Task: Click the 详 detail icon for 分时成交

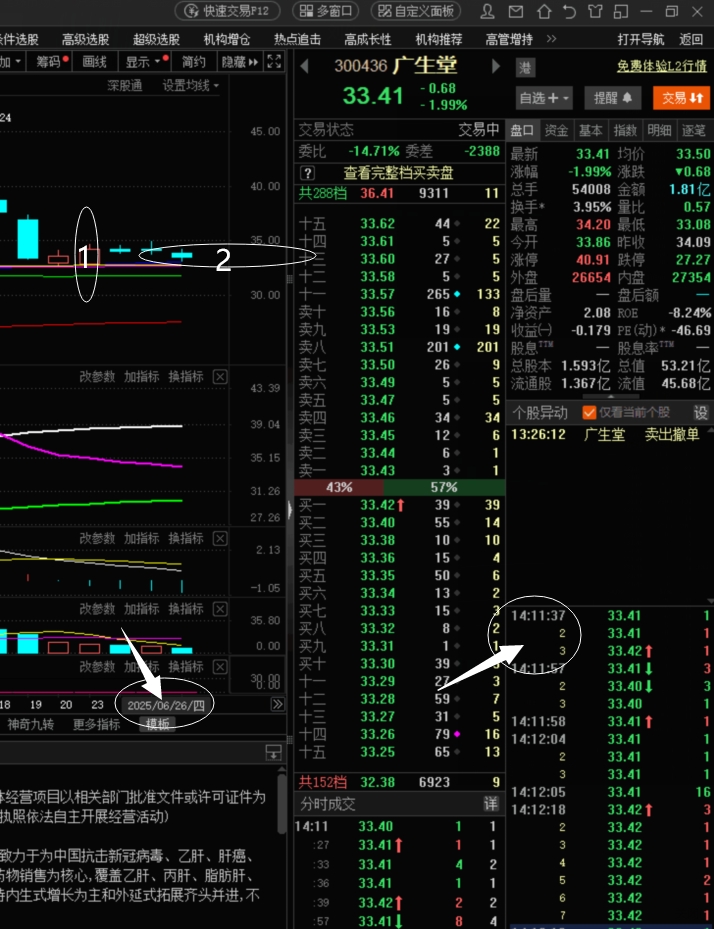Action: (491, 803)
